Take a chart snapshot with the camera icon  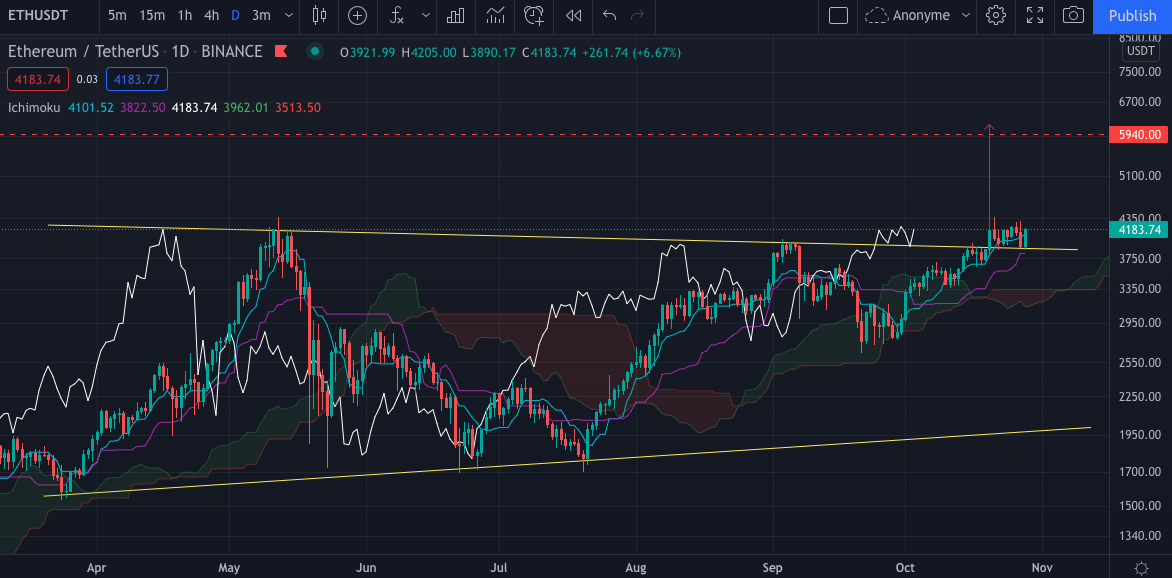tap(1074, 16)
